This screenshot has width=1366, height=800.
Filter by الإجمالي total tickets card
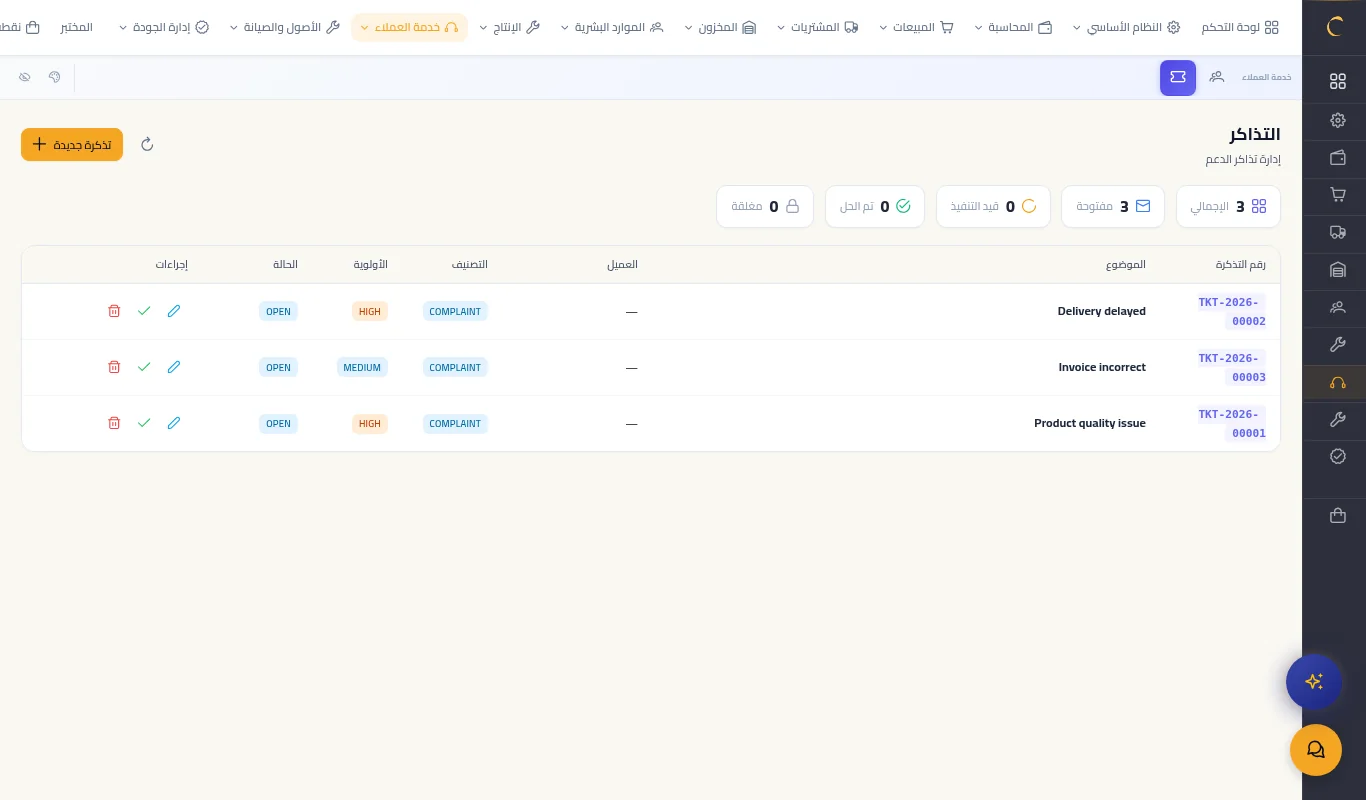(x=1228, y=206)
